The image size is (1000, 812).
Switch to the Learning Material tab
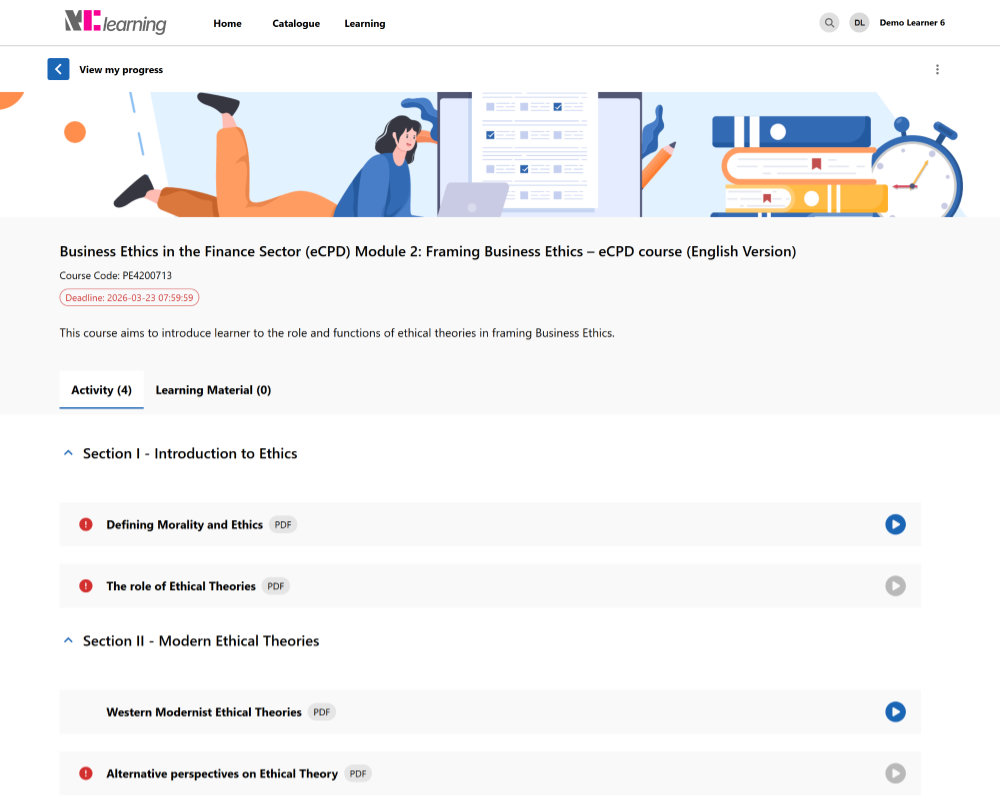click(213, 390)
